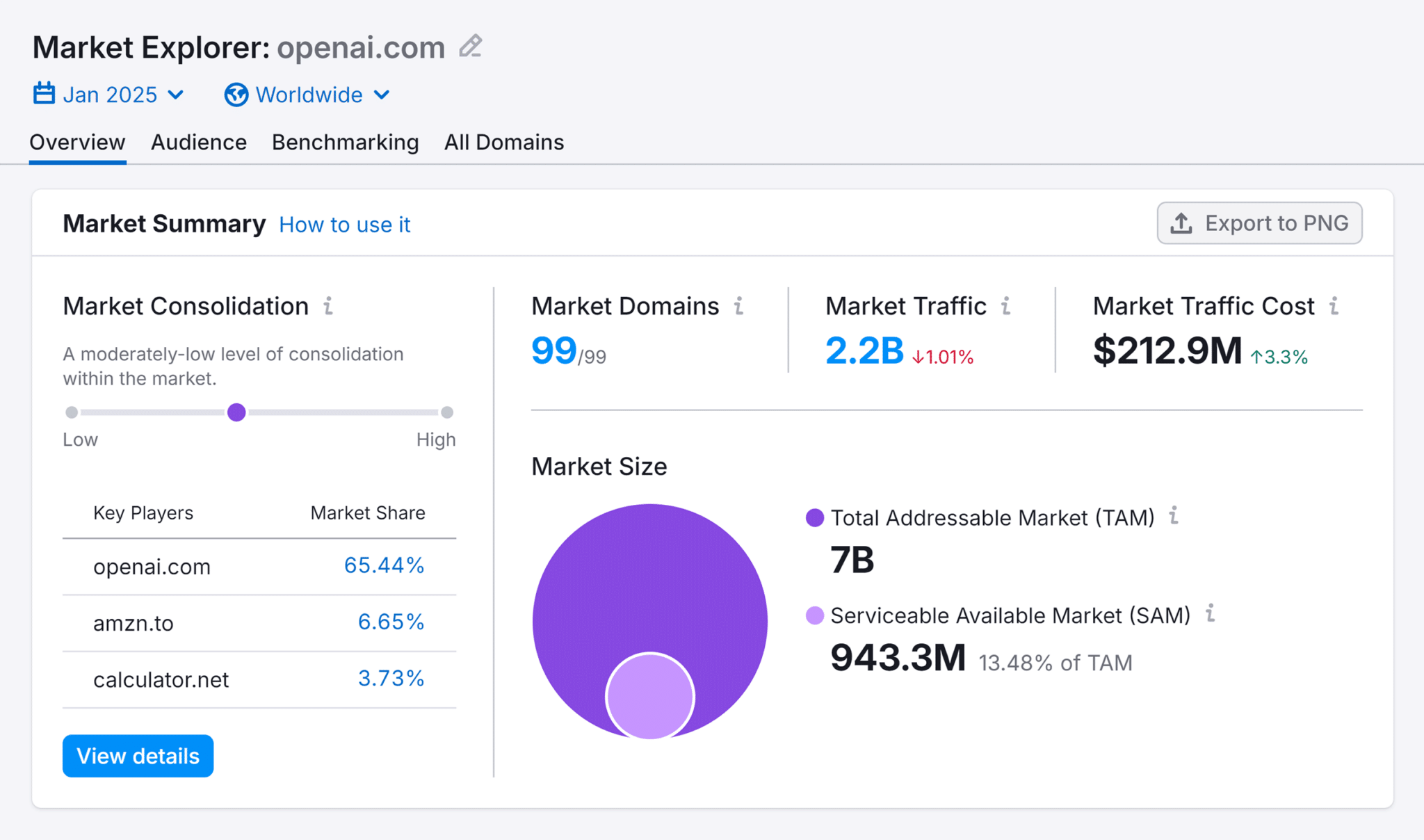Click the $212.9M traffic cost value
Screen dimensions: 1424x840
[1167, 350]
